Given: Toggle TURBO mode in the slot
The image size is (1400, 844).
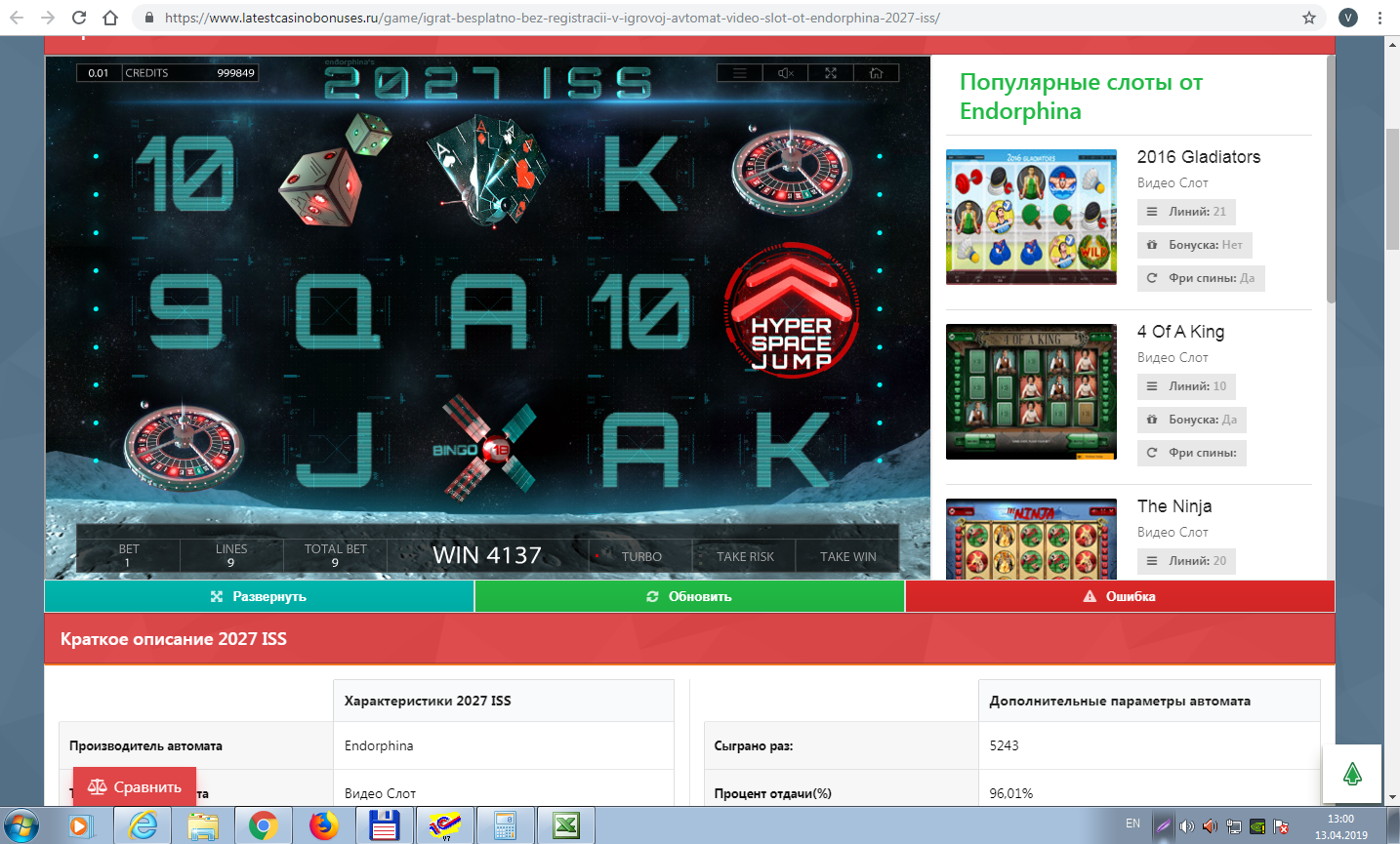Looking at the screenshot, I should pos(640,556).
